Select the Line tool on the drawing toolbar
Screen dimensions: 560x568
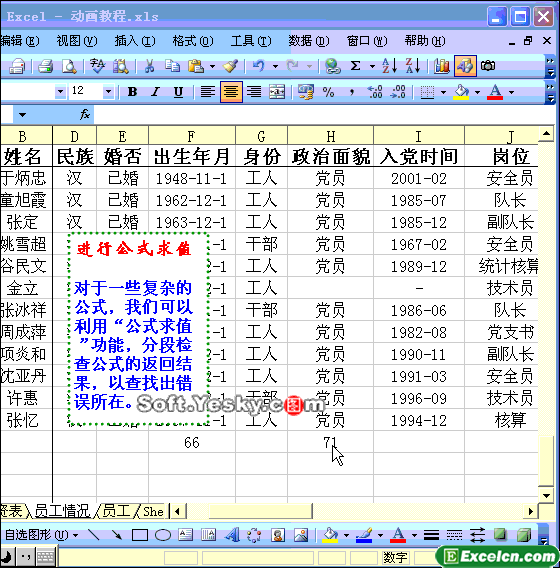[x=94, y=535]
